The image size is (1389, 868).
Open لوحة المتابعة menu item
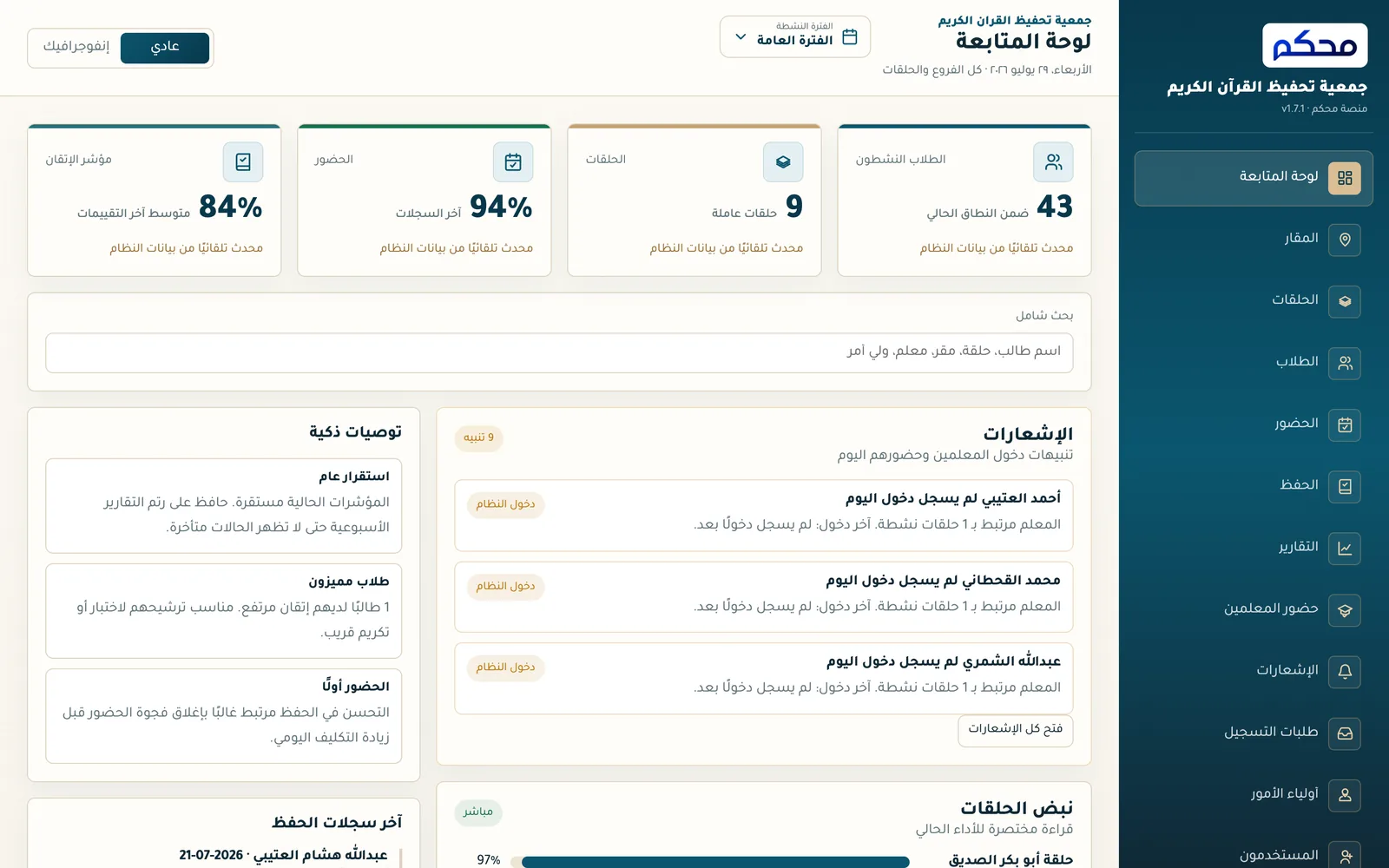[1254, 178]
